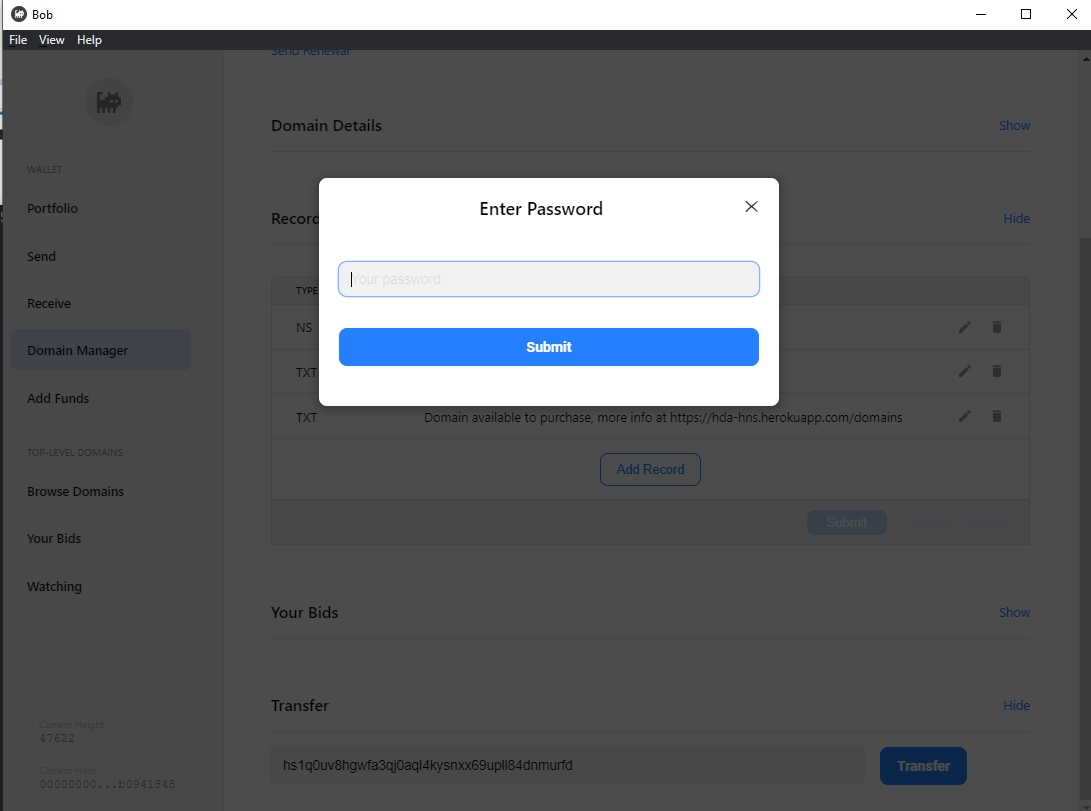
Task: Open the Help menu
Action: tap(89, 40)
